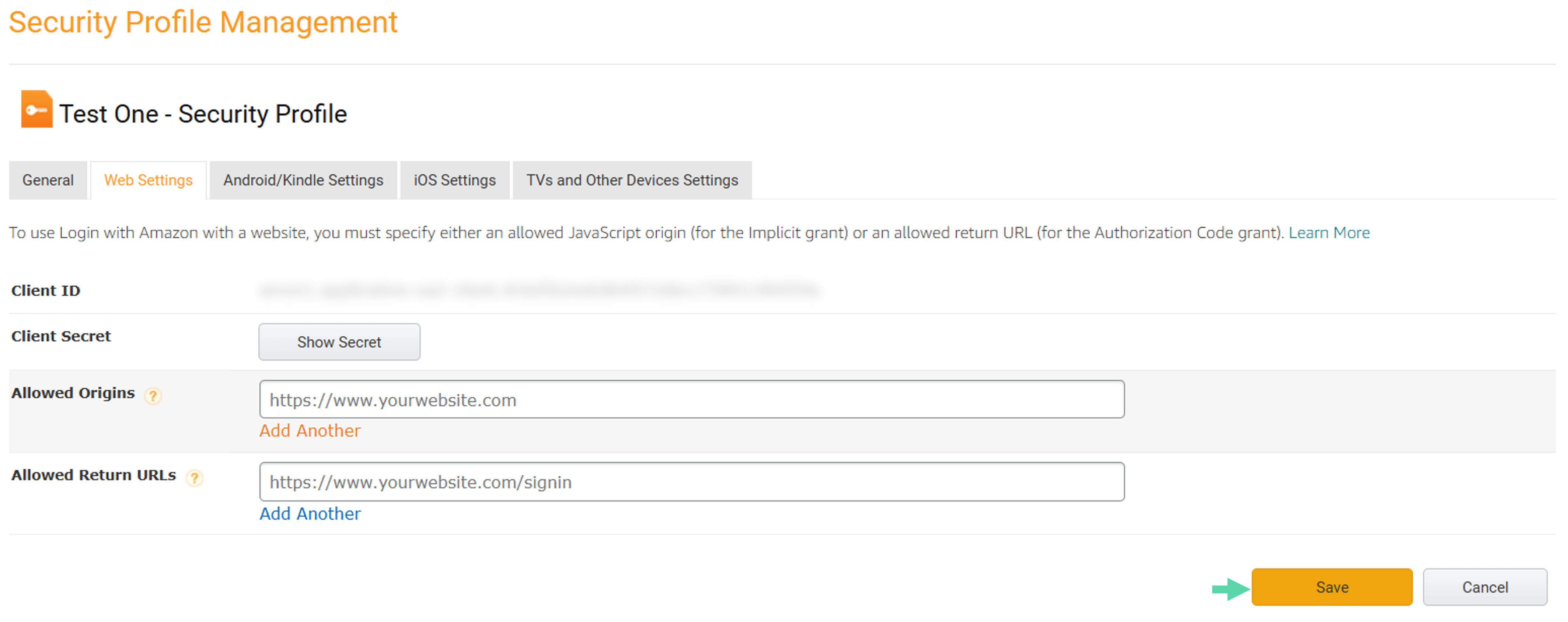Open the Android/Kindle Settings tab
This screenshot has width=1568, height=622.
pos(303,180)
